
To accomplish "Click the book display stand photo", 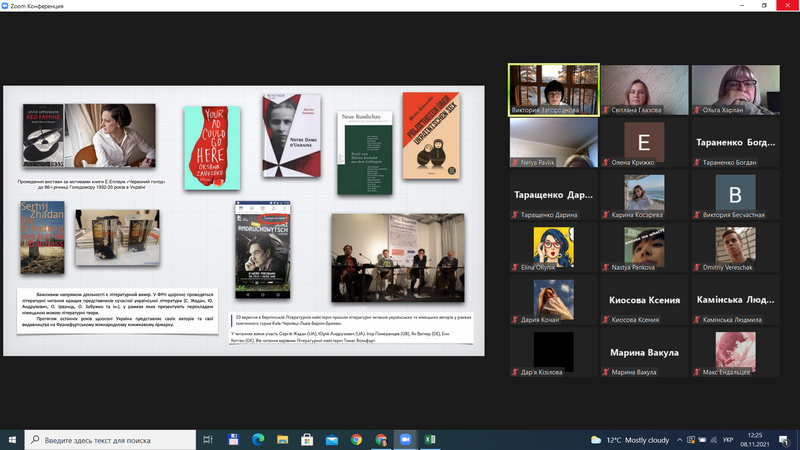I will 117,237.
